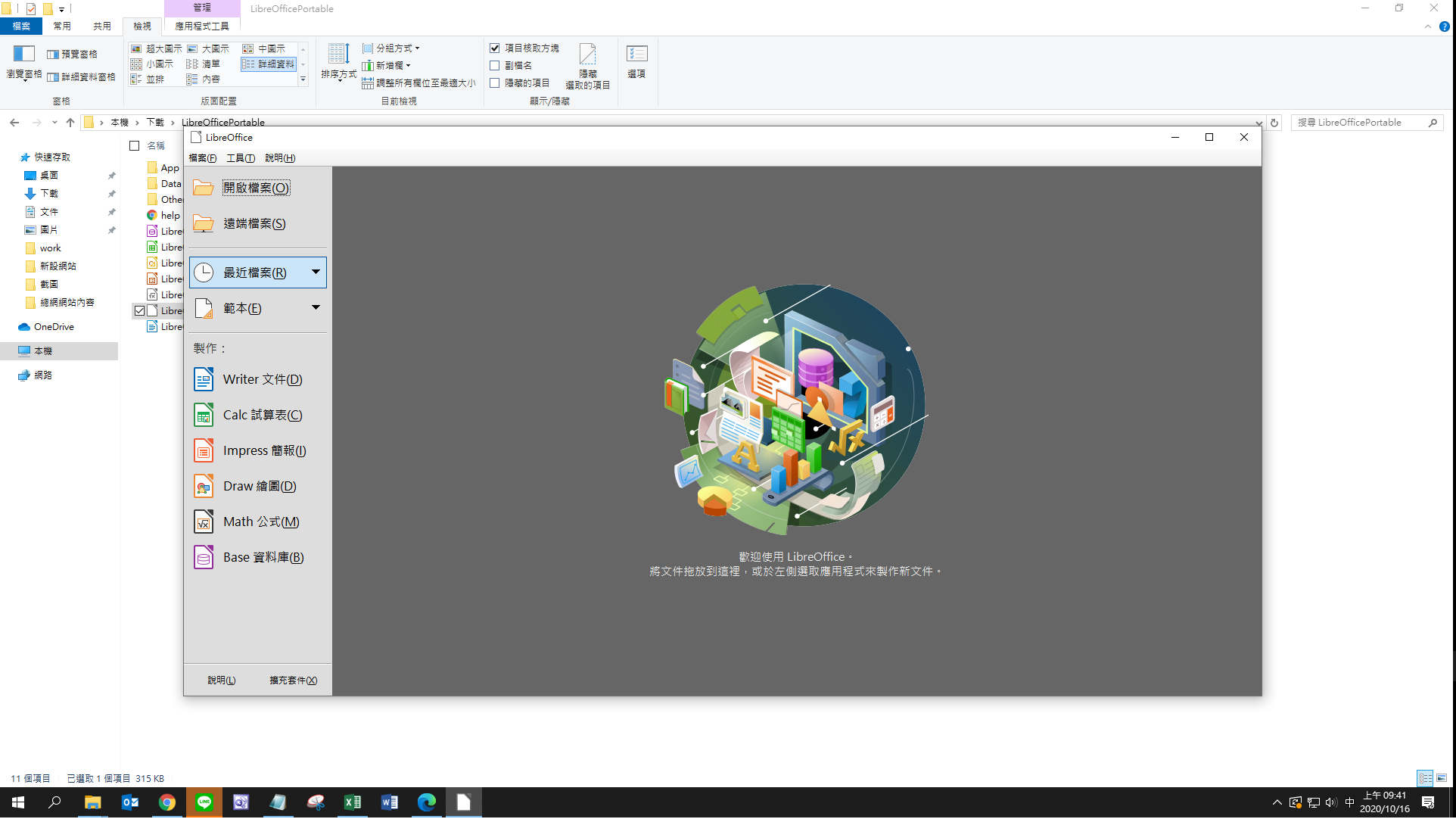Enable 副檔名 file extensions checkbox

[x=495, y=65]
